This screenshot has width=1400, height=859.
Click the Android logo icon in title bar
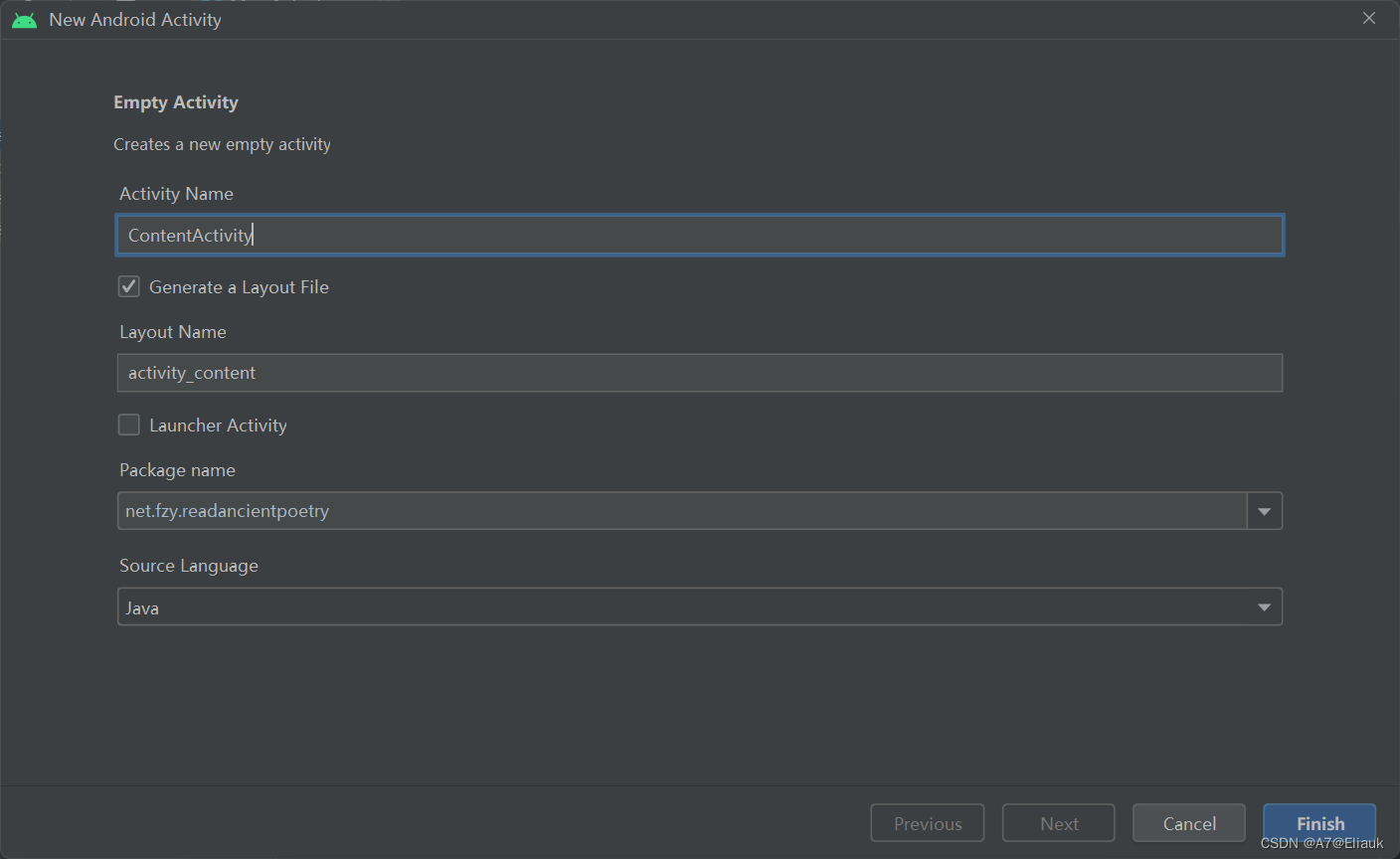pos(24,20)
